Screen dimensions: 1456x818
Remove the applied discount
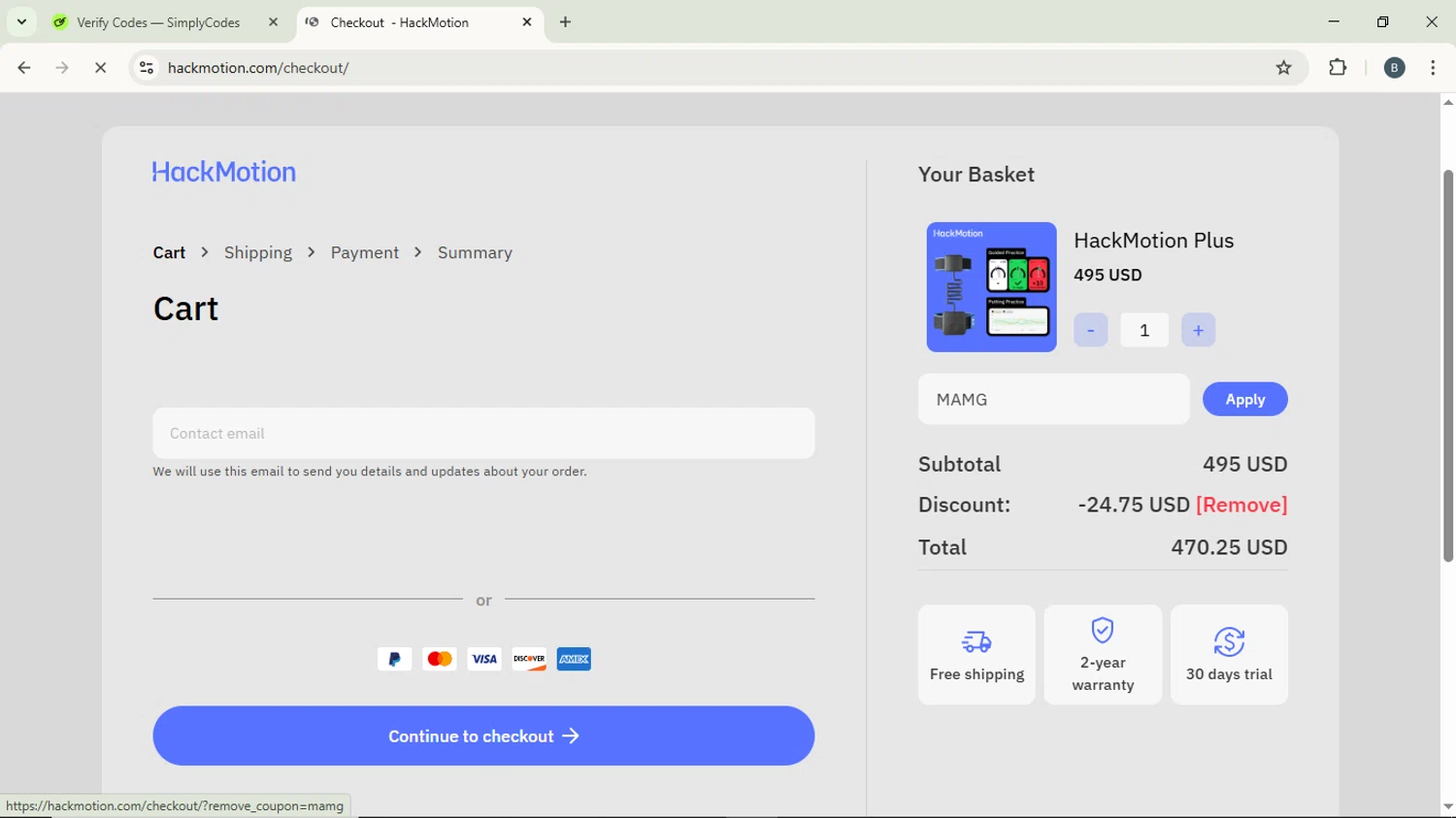tap(1241, 505)
